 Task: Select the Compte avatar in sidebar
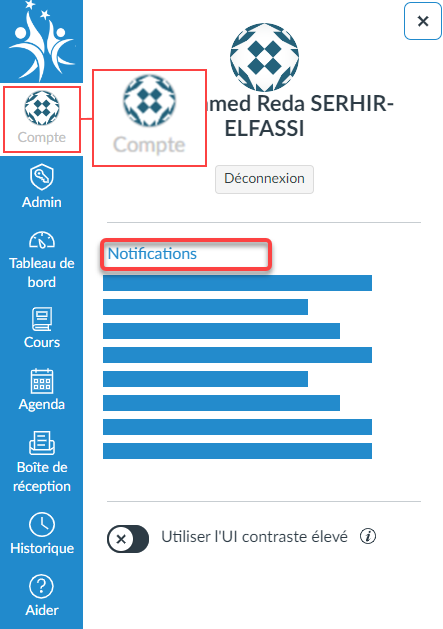[42, 108]
